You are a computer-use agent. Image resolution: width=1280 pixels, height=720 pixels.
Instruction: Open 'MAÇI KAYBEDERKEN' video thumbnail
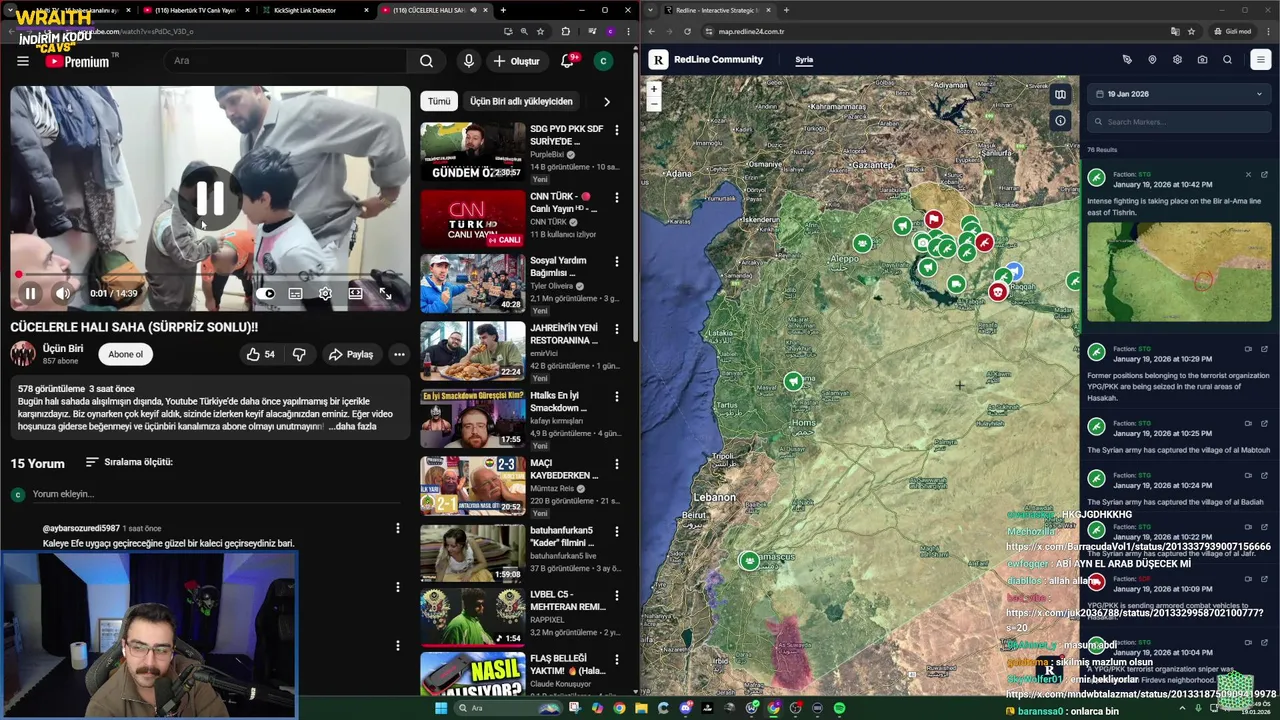(x=472, y=486)
